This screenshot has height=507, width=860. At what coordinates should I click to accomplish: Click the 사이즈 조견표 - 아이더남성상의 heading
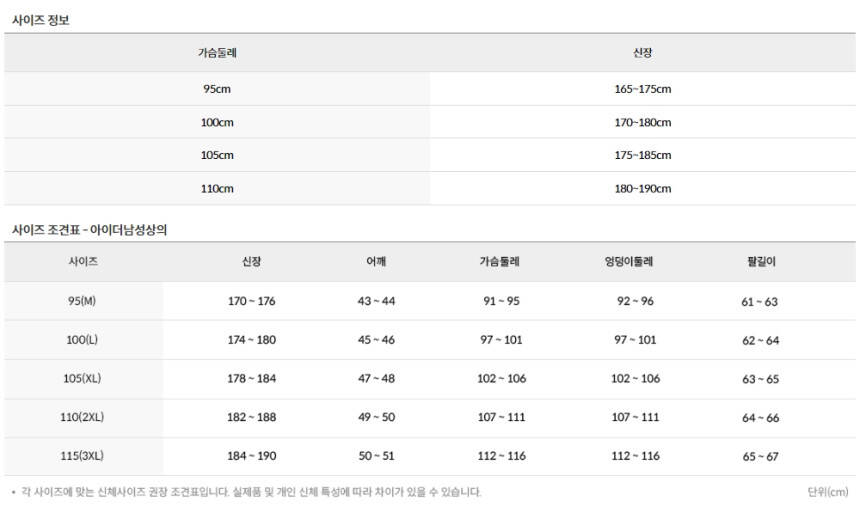(x=89, y=229)
